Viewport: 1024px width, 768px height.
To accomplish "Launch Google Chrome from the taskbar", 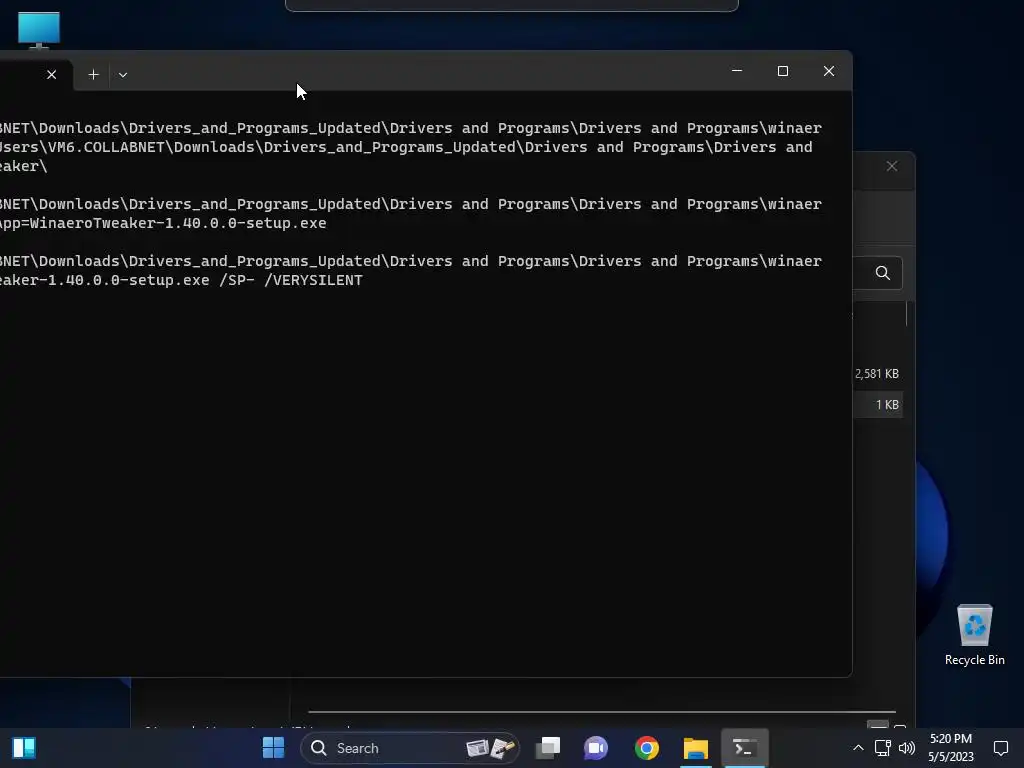I will coord(647,748).
